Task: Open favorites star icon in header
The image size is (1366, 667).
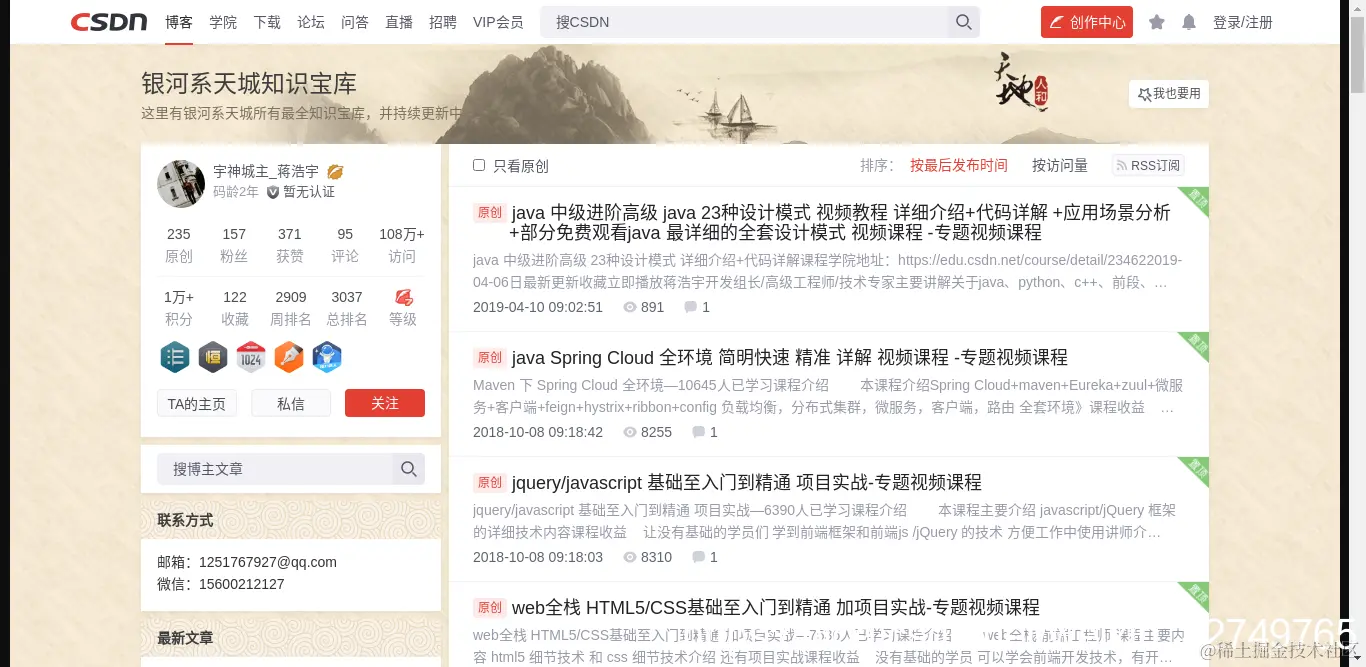Action: pos(1157,22)
